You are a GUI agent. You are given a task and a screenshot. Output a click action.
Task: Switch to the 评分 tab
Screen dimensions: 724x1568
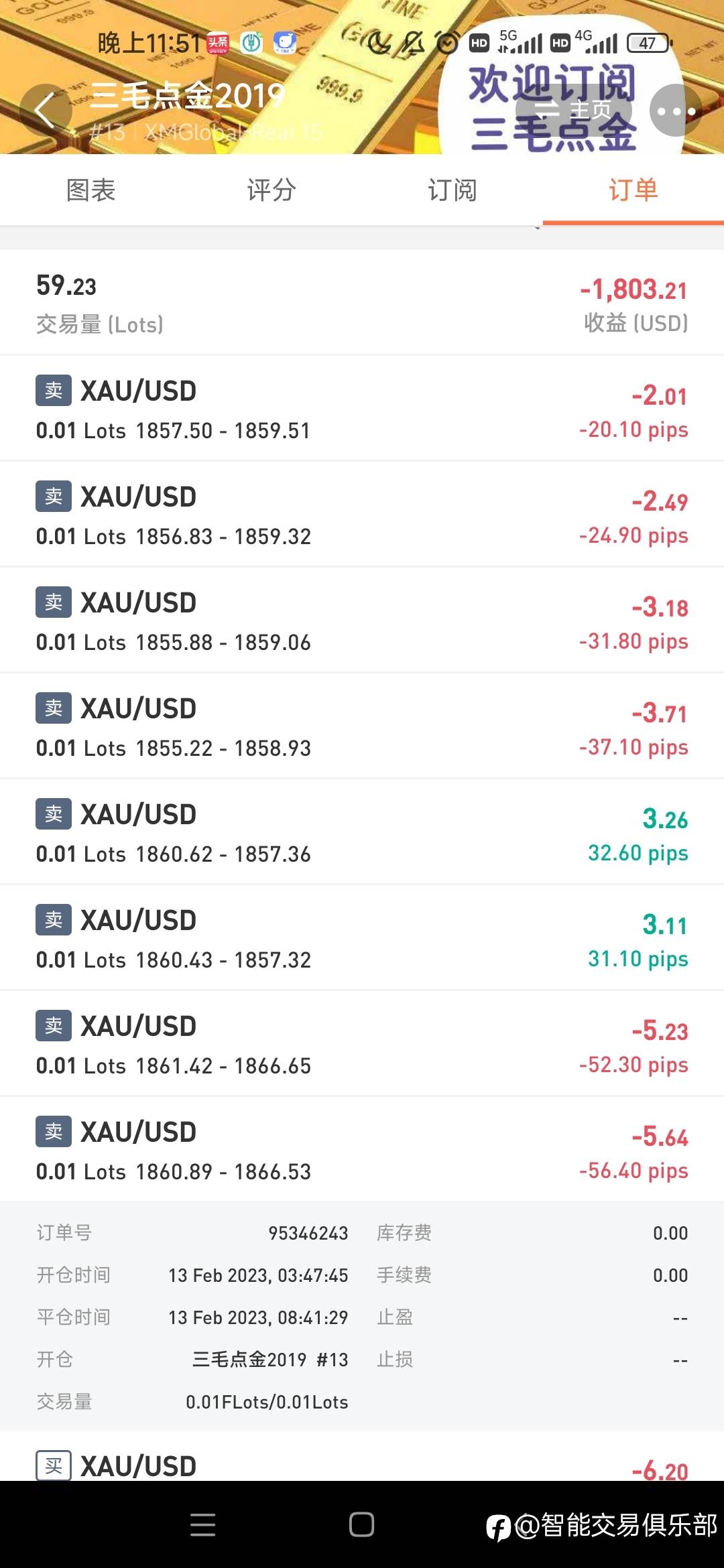pyautogui.click(x=271, y=190)
